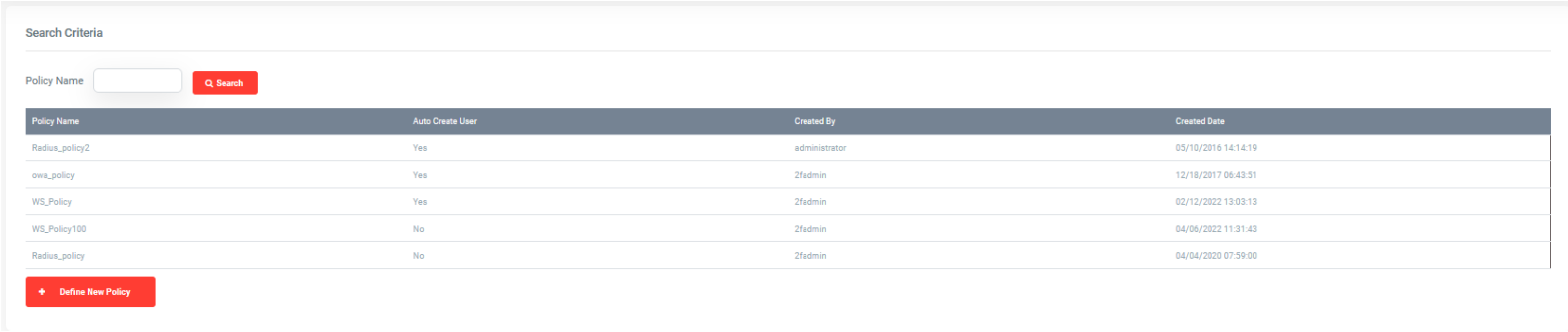The width and height of the screenshot is (1568, 332).
Task: Click date 12/18/2017 06:43:51 cell
Action: (1215, 176)
